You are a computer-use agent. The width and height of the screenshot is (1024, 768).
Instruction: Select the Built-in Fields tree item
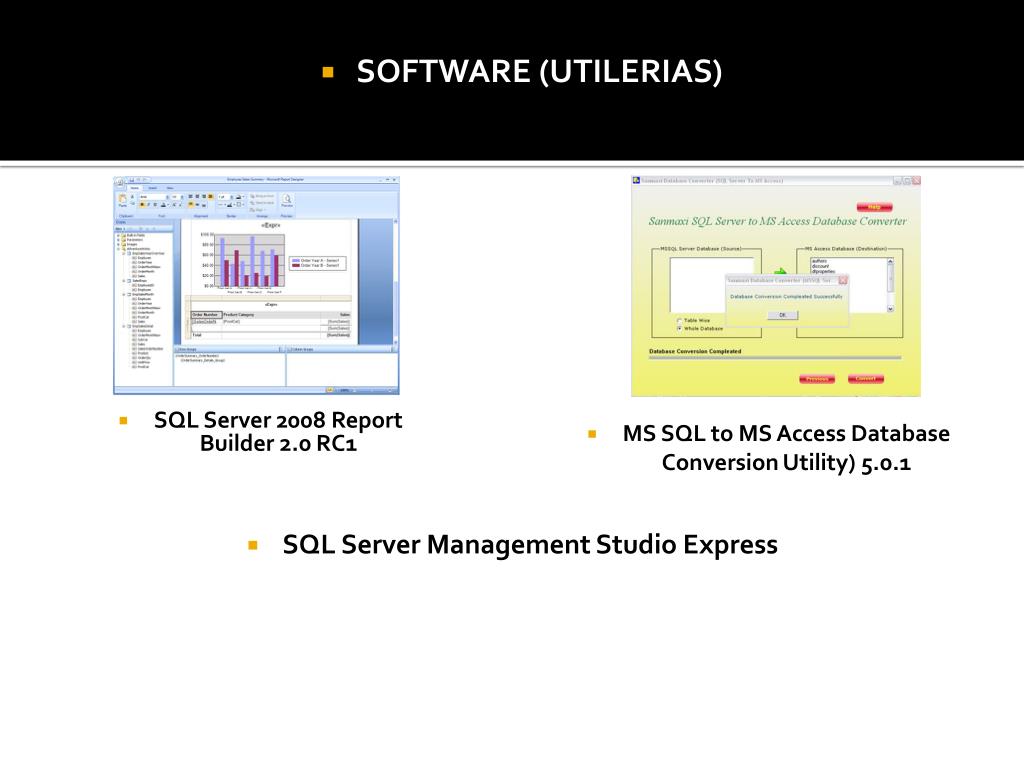(x=136, y=235)
